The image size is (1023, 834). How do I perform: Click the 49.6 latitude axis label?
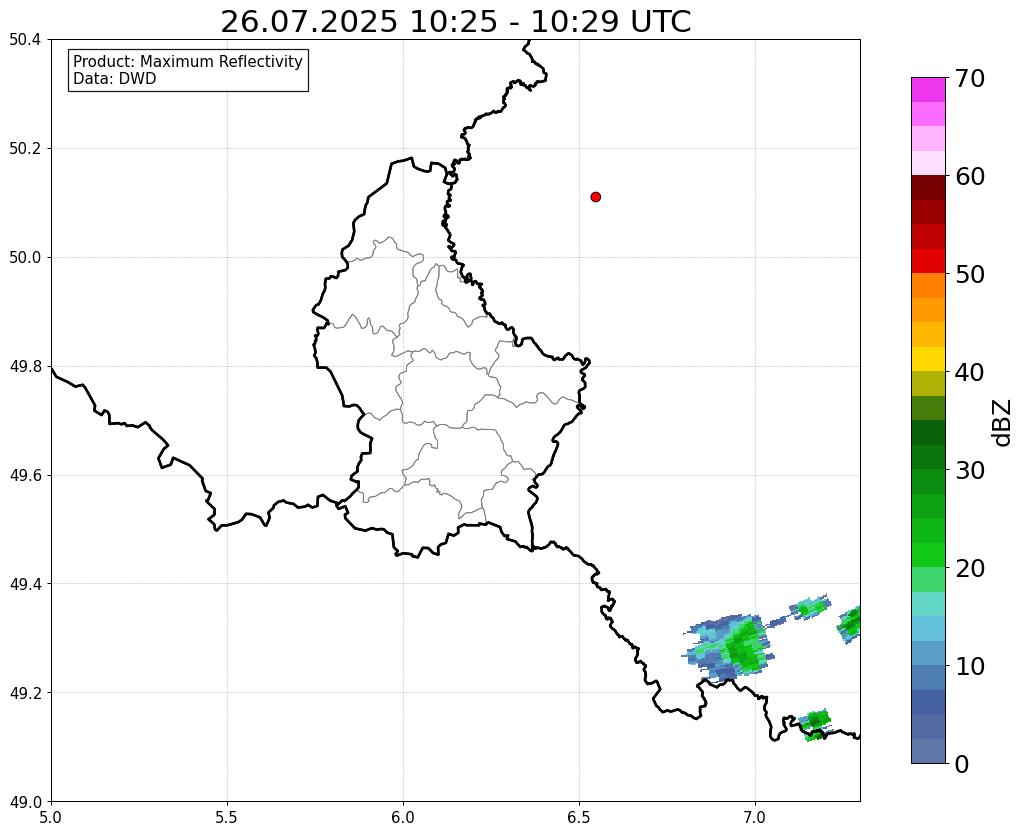pyautogui.click(x=25, y=476)
